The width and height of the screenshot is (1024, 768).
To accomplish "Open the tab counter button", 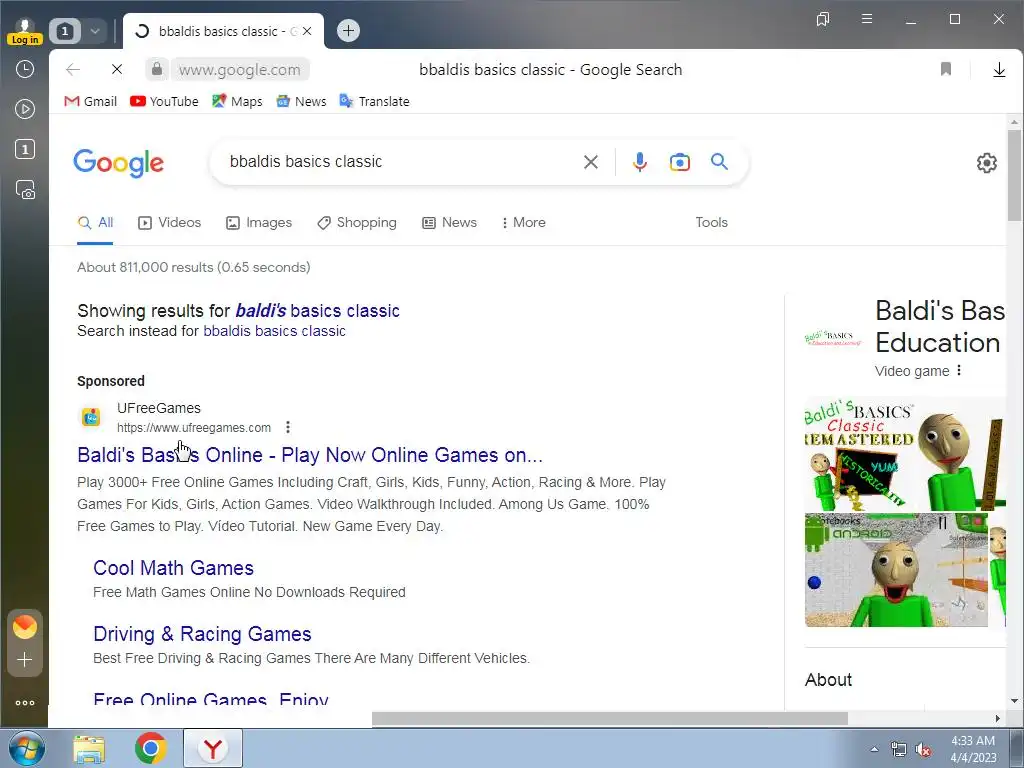I will coord(65,31).
